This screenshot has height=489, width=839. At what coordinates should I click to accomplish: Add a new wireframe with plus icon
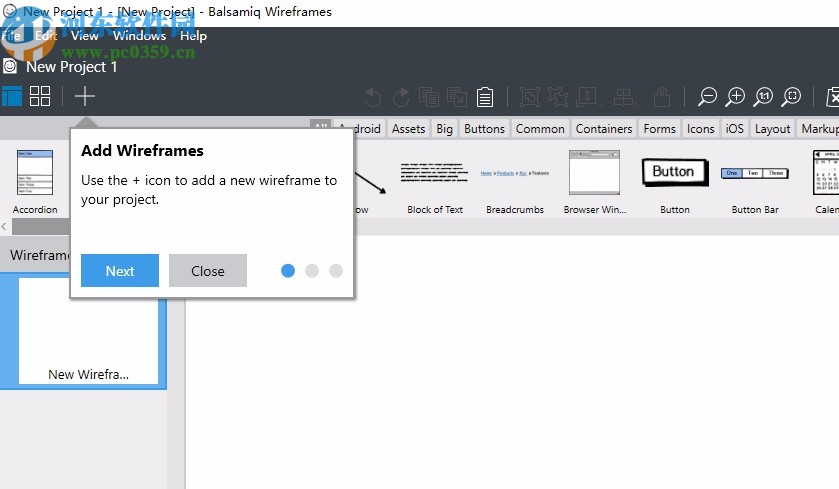pos(85,97)
